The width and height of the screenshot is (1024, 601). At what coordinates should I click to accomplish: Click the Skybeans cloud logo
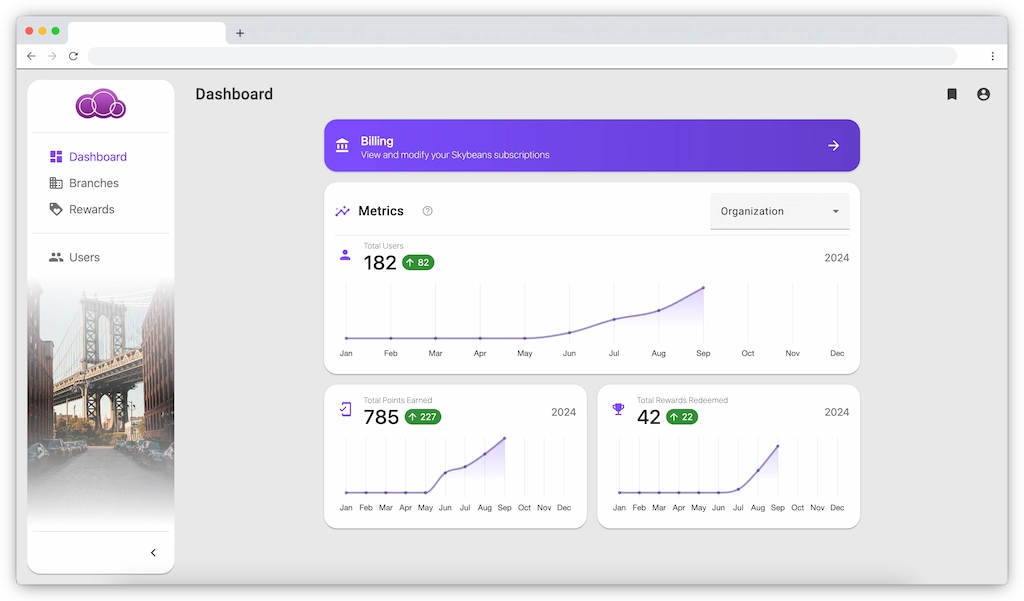pyautogui.click(x=100, y=103)
